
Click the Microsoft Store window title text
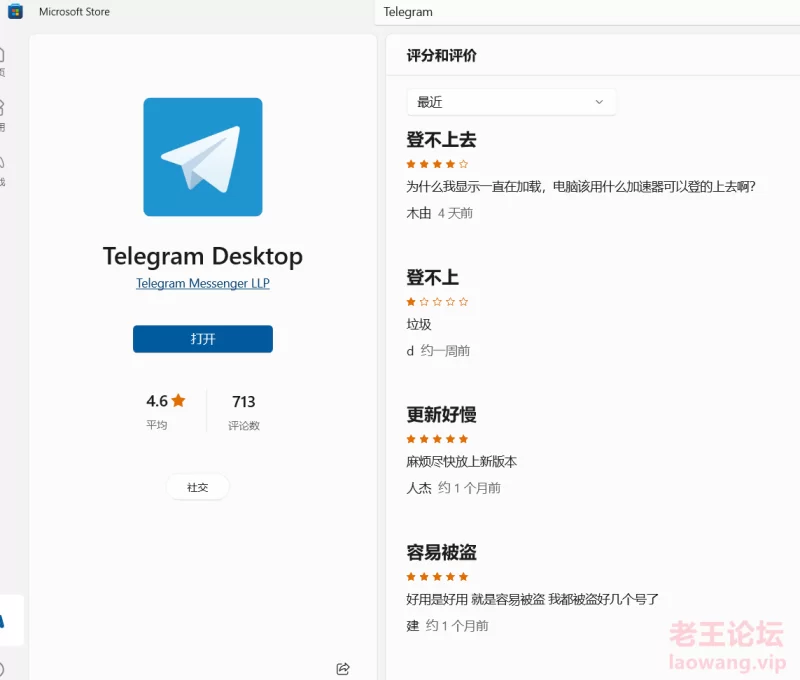point(74,12)
